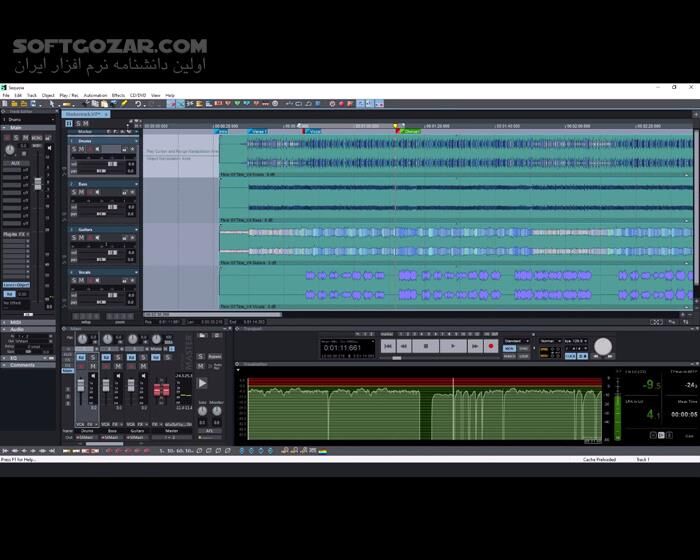Mute the Guitars track in arranger
Image resolution: width=700 pixels, height=560 pixels.
(81, 238)
